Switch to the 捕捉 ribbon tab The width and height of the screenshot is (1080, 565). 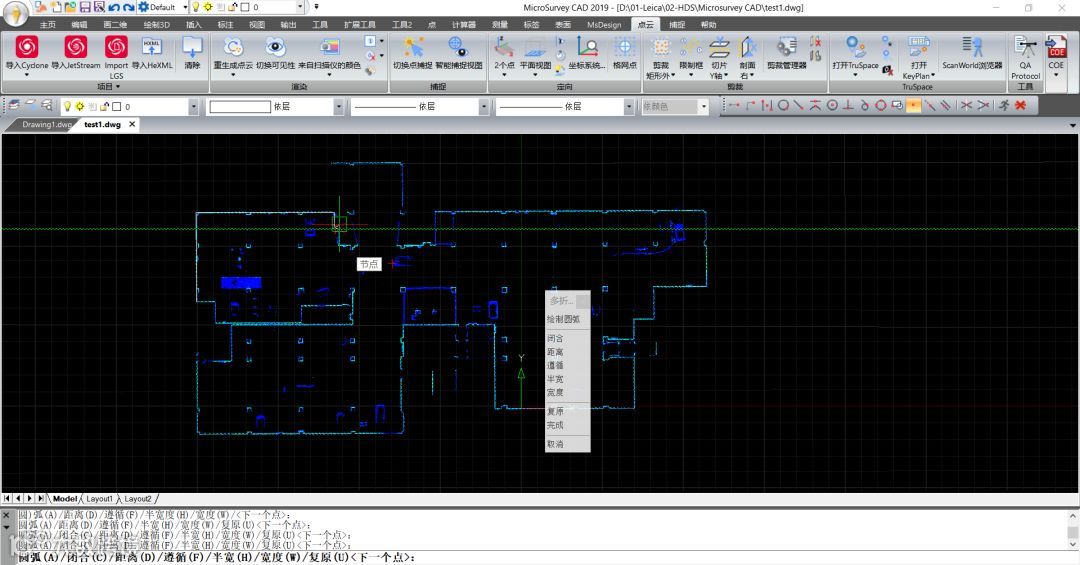point(677,24)
